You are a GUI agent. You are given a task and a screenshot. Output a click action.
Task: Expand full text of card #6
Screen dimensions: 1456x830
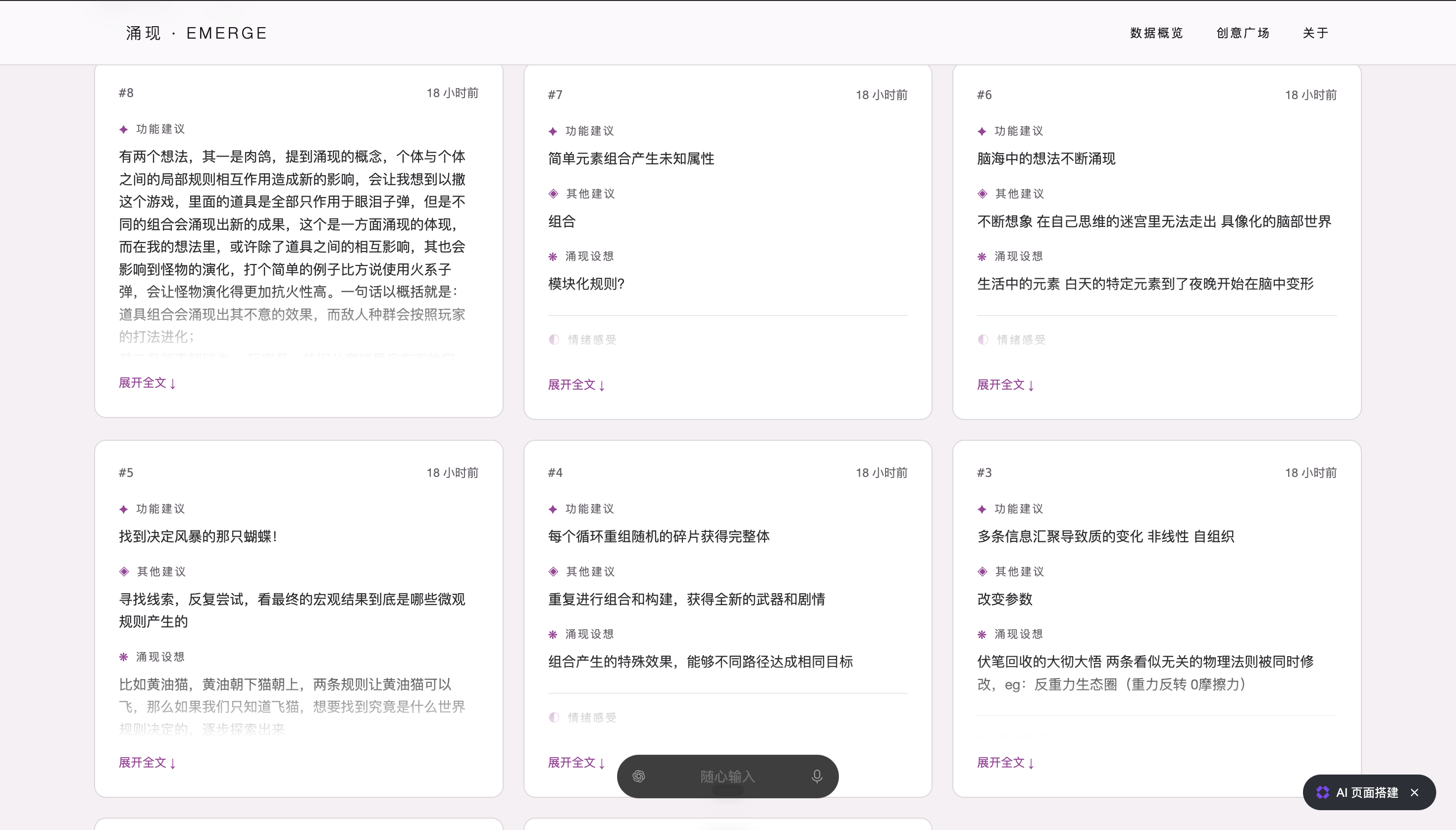pos(1006,385)
